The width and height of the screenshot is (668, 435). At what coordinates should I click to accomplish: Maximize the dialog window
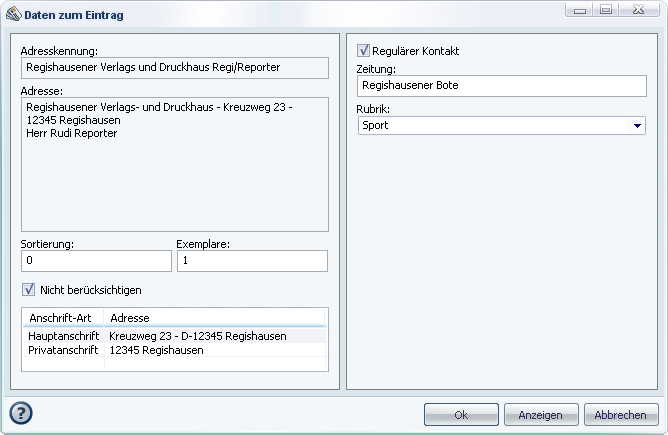coord(606,9)
